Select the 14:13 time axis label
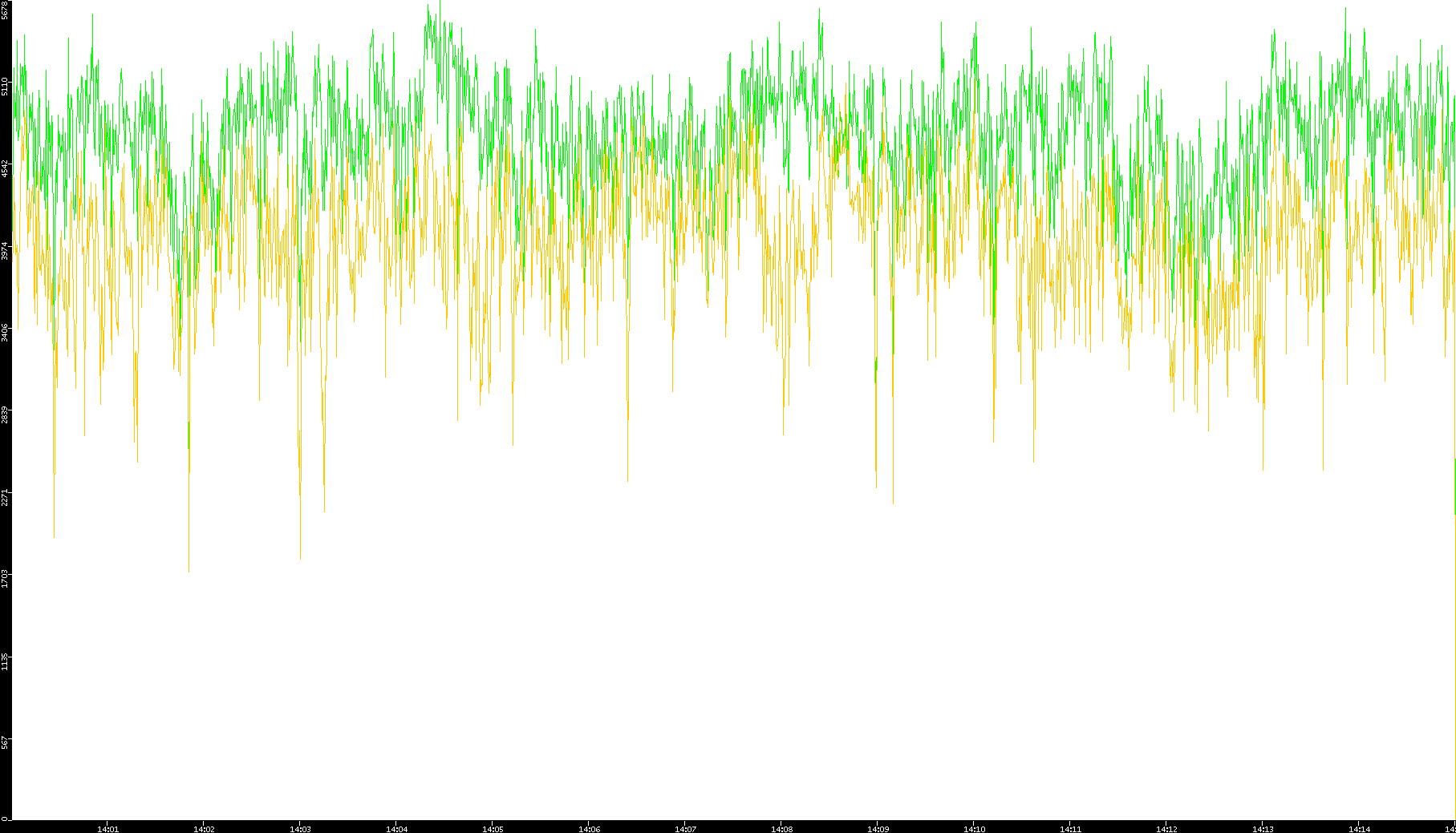1456x833 pixels. 1263,829
